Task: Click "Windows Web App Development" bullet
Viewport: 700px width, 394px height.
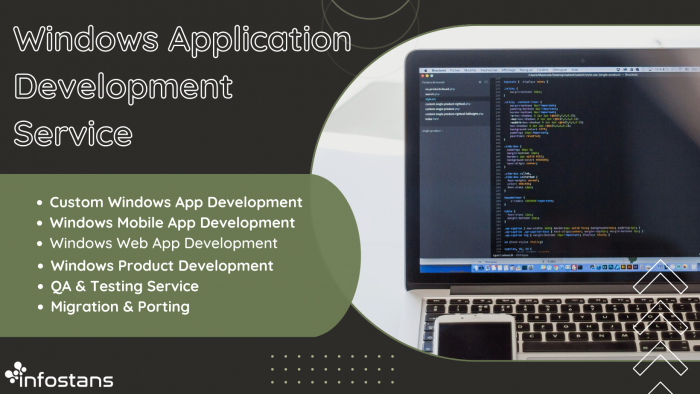Action: pos(163,243)
